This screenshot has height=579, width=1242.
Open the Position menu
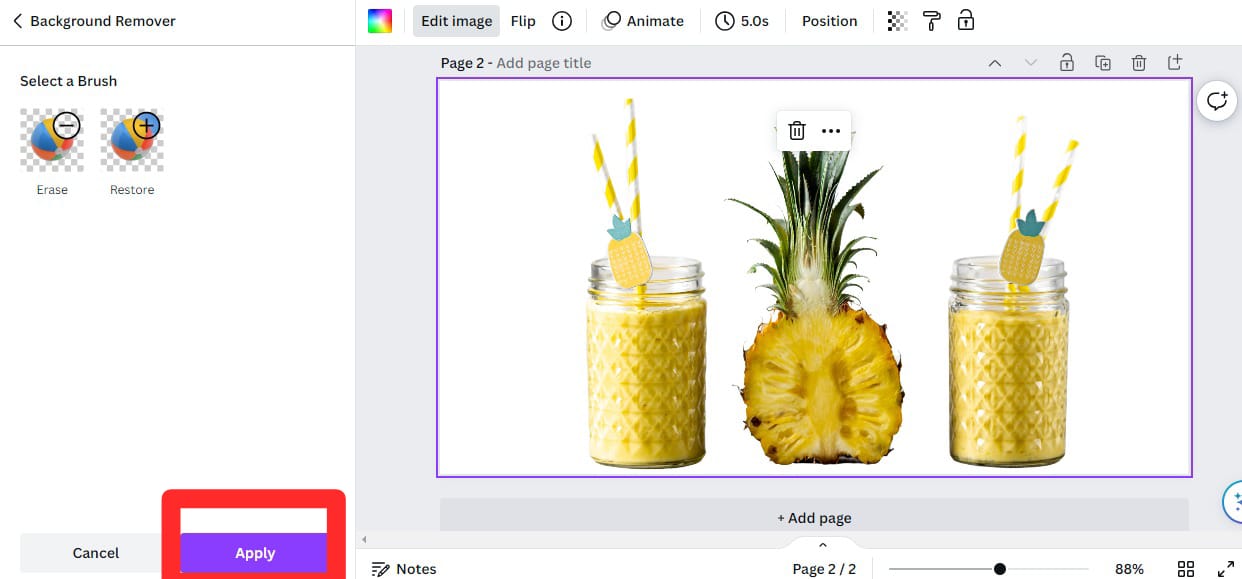pyautogui.click(x=829, y=20)
